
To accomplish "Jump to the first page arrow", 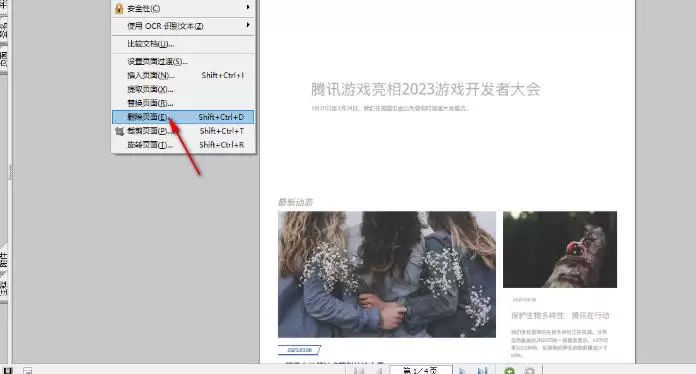I will click(x=359, y=370).
